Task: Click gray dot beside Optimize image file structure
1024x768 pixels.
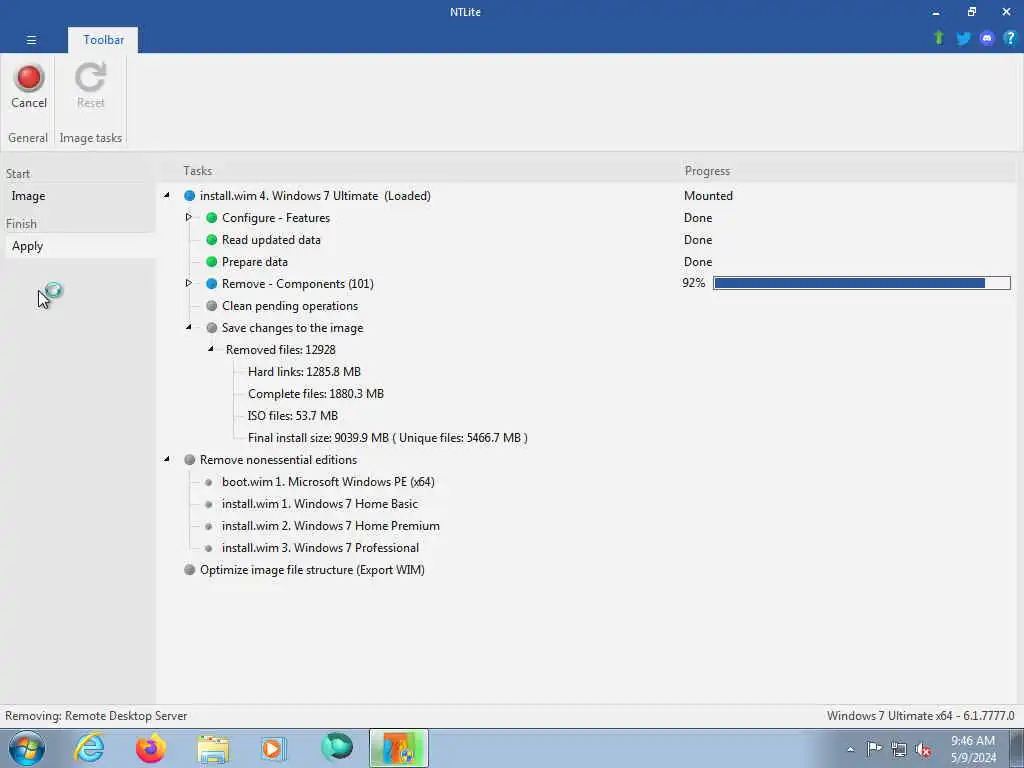Action: [x=189, y=569]
